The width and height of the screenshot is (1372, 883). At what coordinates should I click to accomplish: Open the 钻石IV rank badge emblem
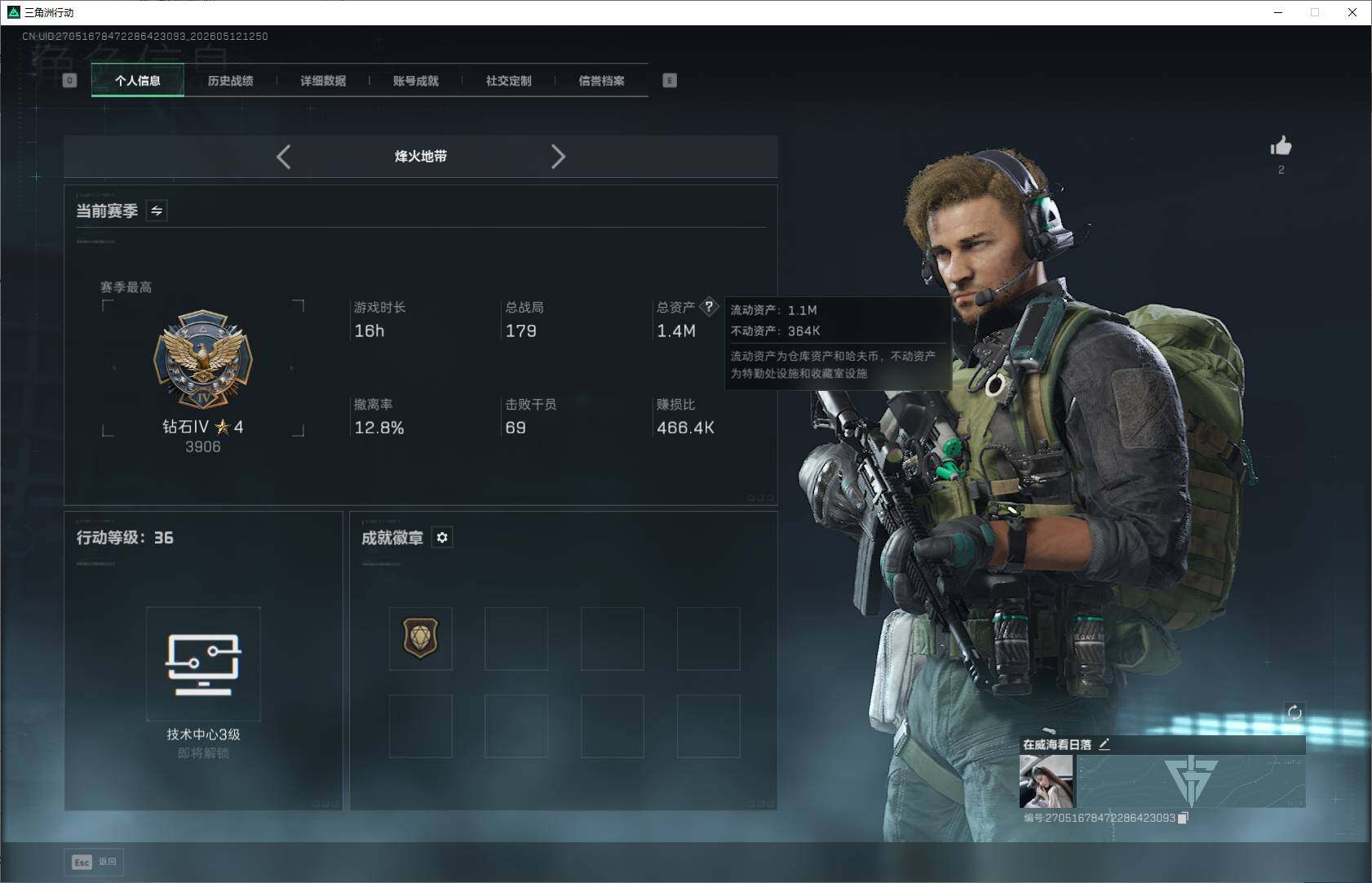[x=203, y=358]
